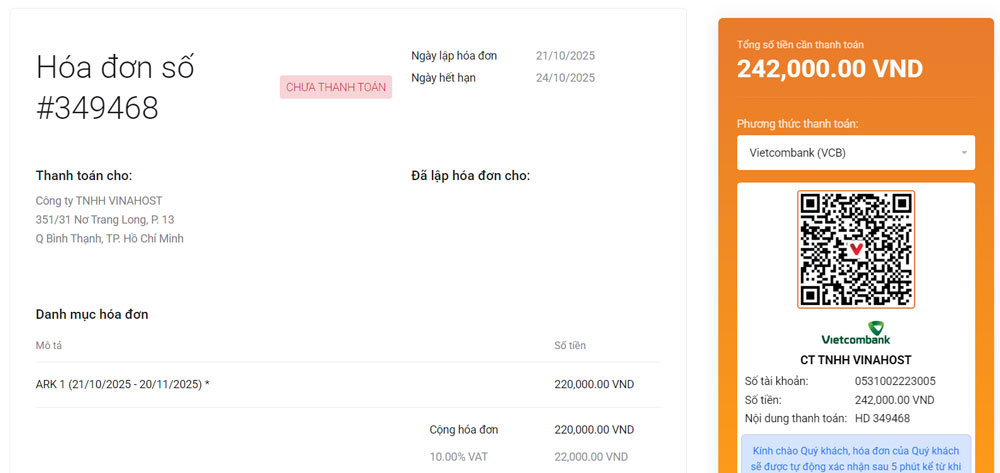Click the due date 24/10/2025
Image resolution: width=1000 pixels, height=473 pixels.
(565, 78)
